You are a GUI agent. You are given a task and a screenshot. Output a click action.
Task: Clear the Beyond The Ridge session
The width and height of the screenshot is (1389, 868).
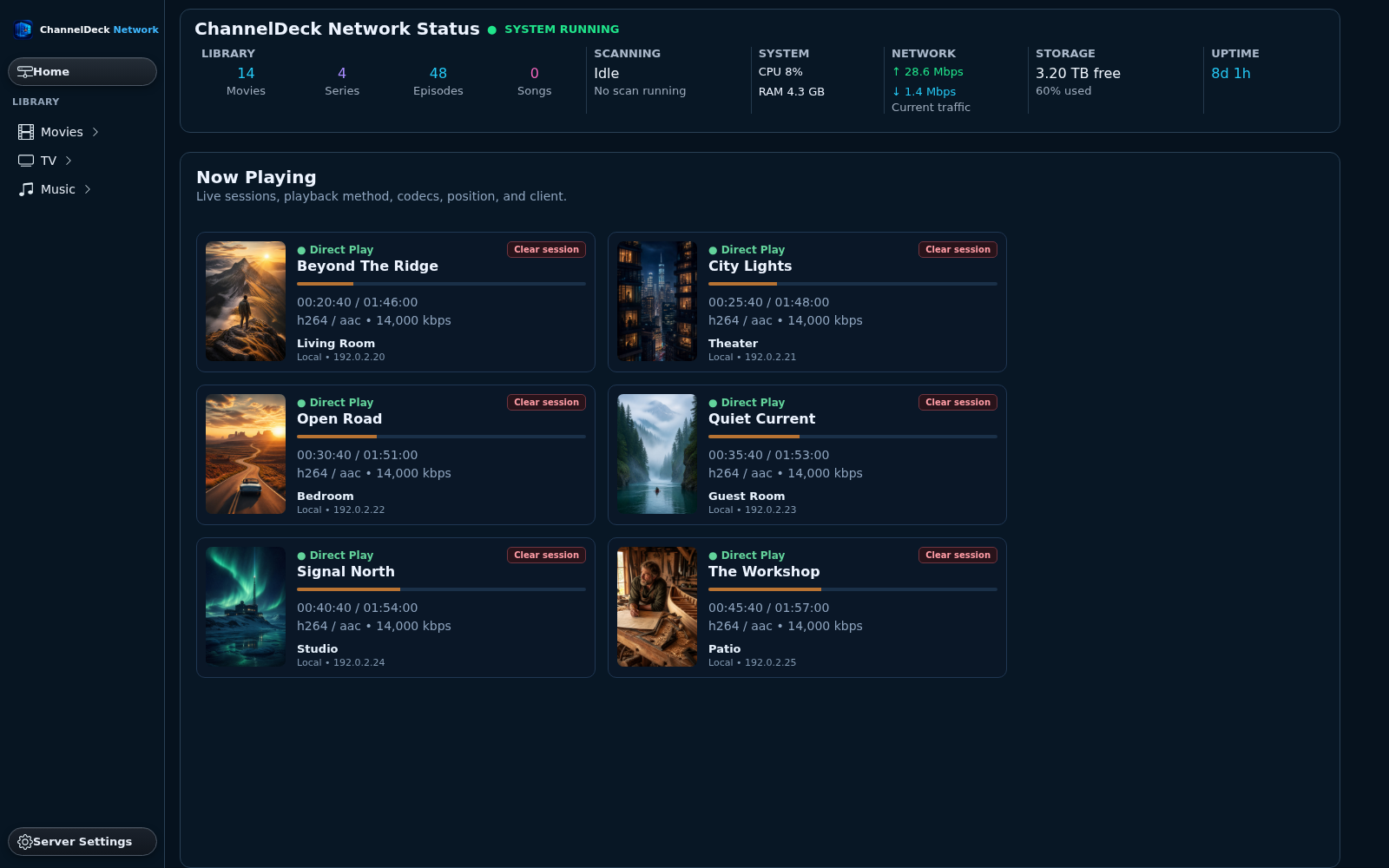(x=546, y=249)
